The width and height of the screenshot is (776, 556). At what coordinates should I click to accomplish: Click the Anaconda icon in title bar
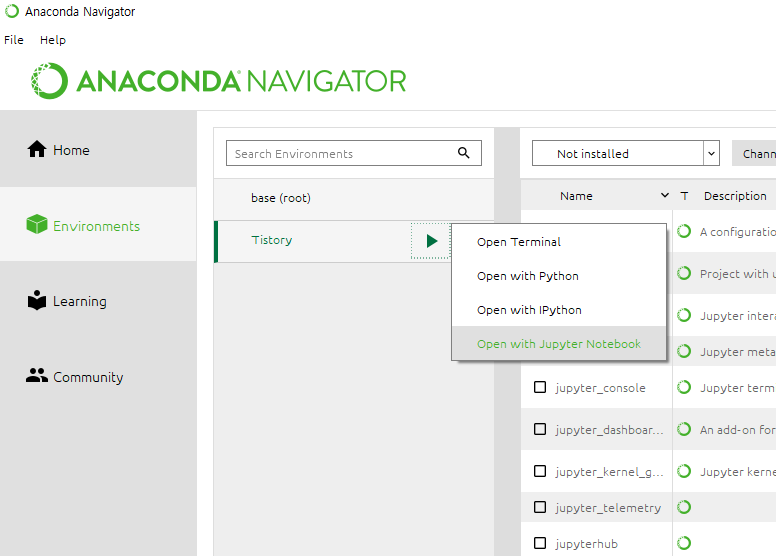[12, 11]
